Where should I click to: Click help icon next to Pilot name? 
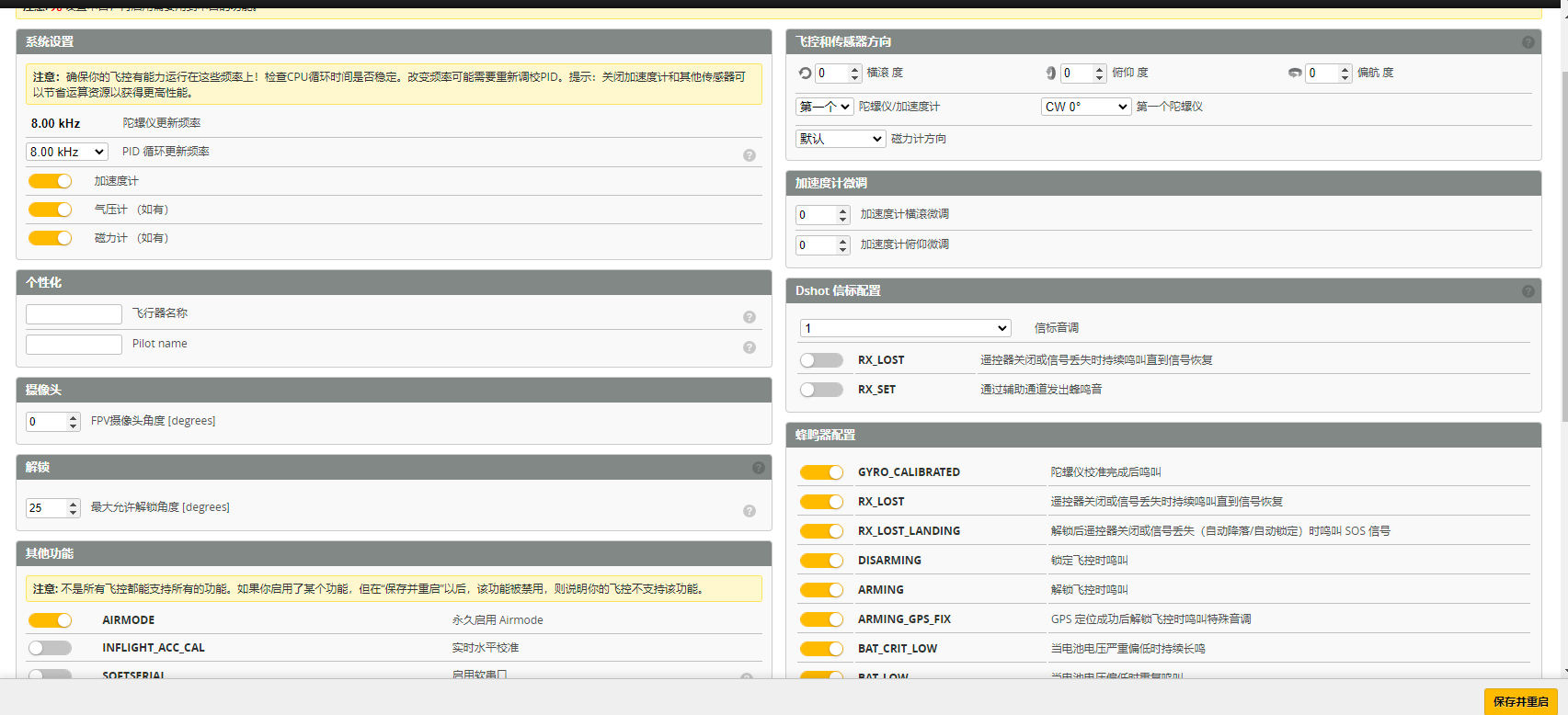coord(750,347)
